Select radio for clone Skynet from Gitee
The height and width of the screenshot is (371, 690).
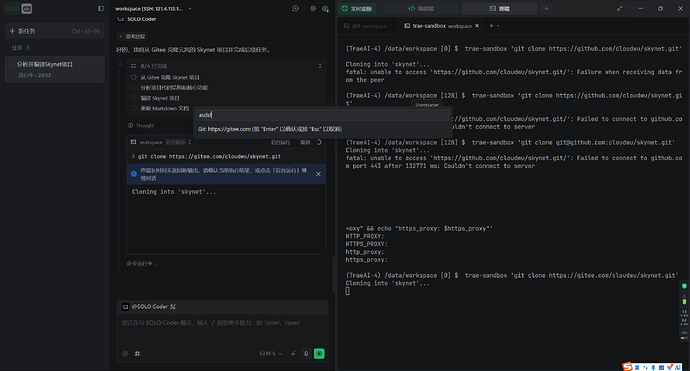[x=134, y=77]
